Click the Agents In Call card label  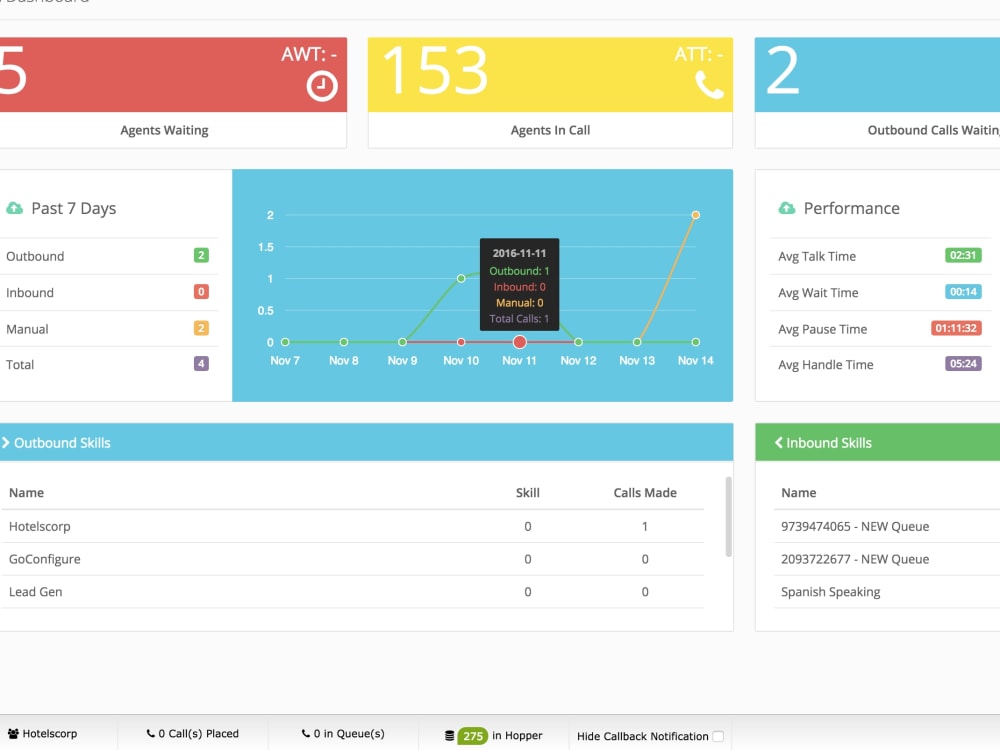[x=550, y=130]
